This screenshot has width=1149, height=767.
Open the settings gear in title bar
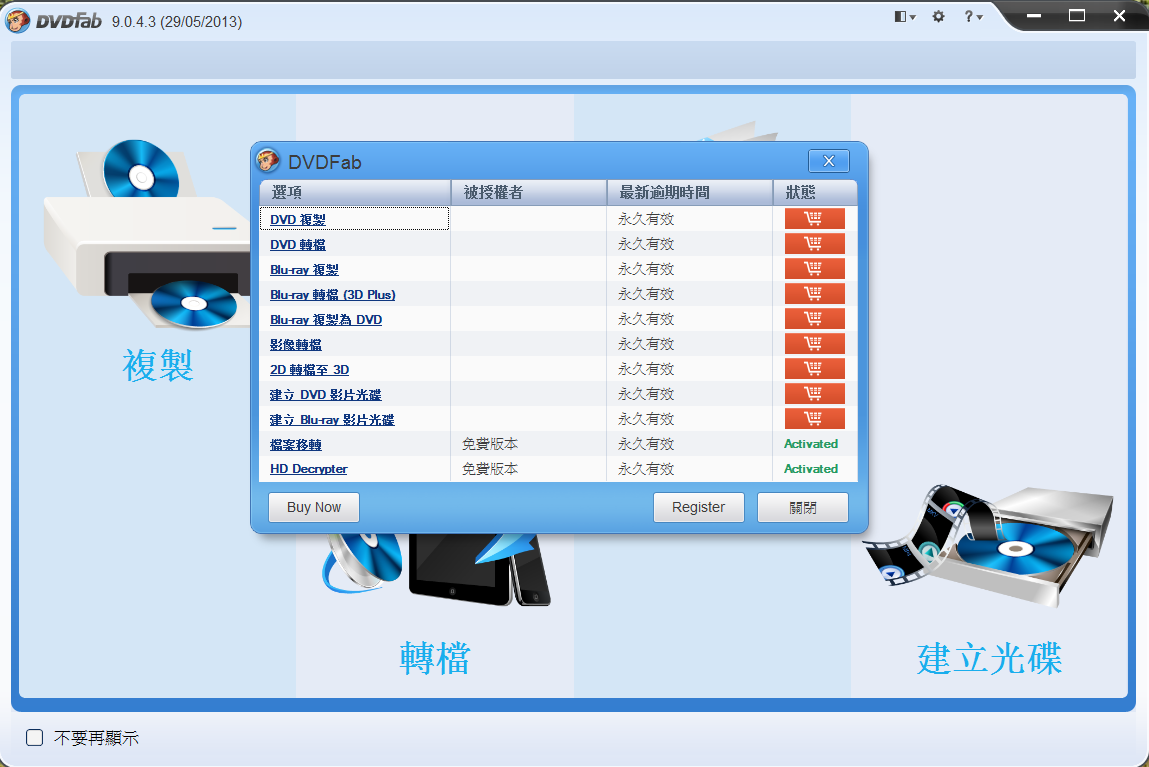click(x=938, y=16)
